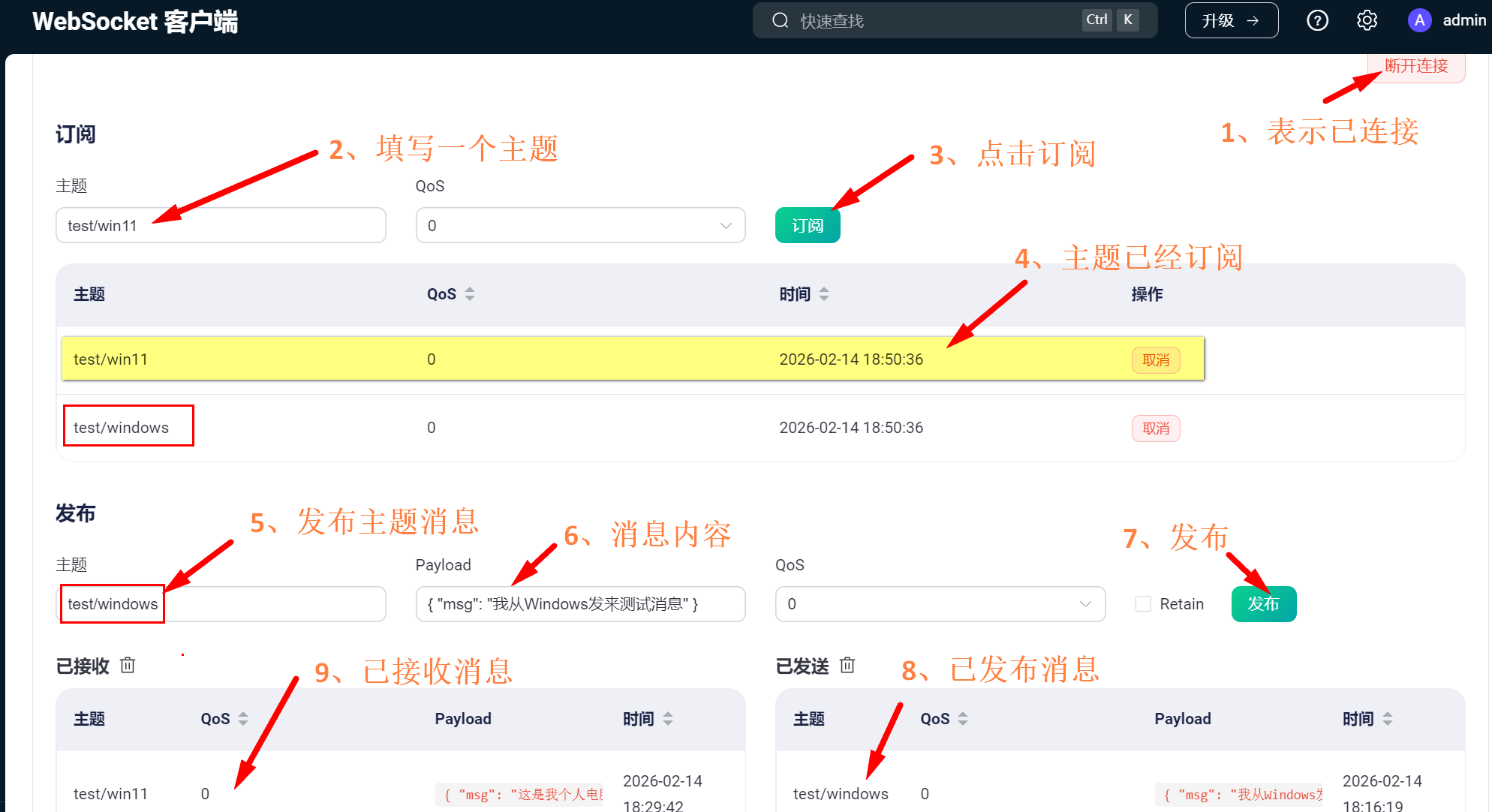Sort received messages by 时间

[668, 719]
